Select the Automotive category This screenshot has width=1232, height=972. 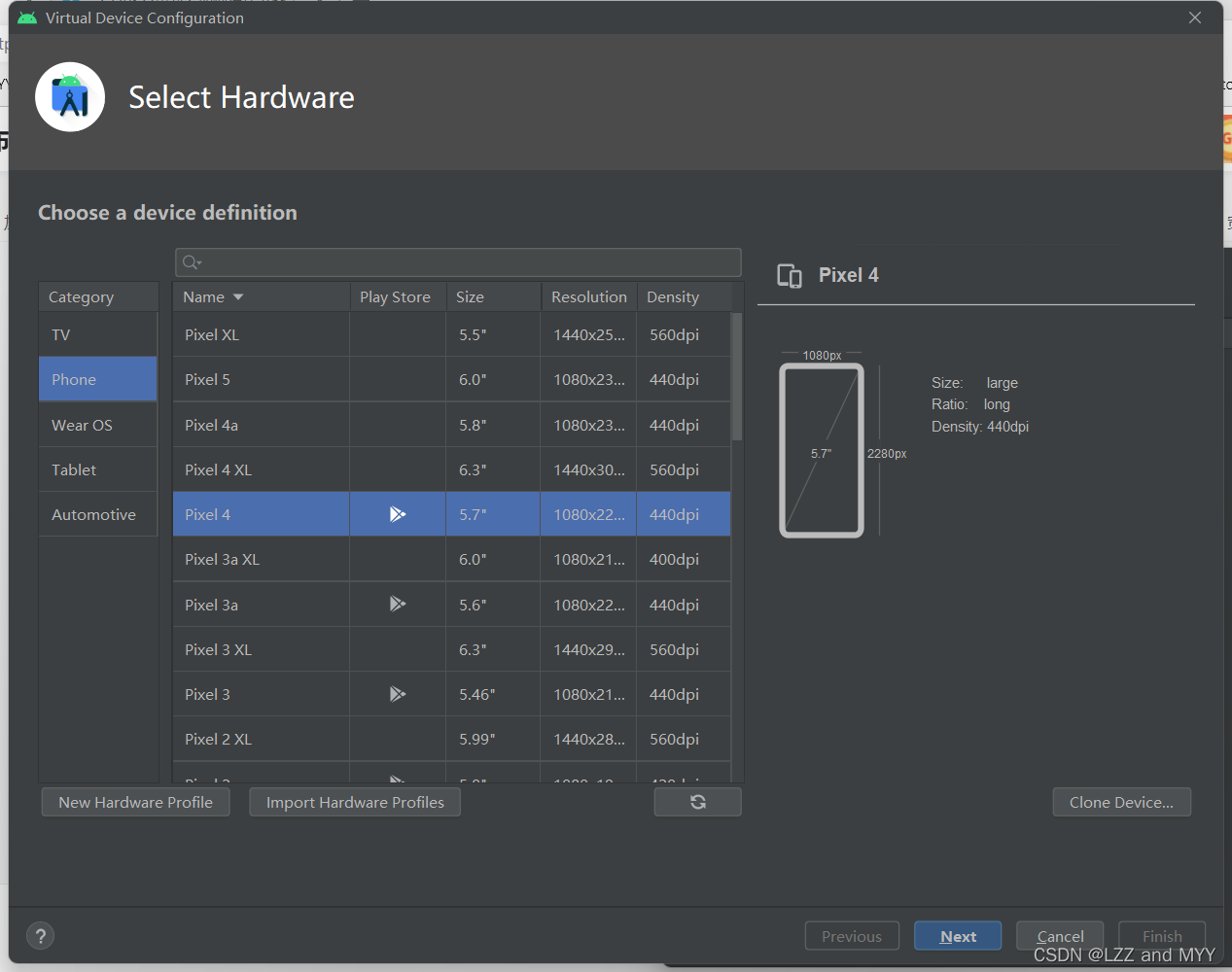[x=98, y=514]
